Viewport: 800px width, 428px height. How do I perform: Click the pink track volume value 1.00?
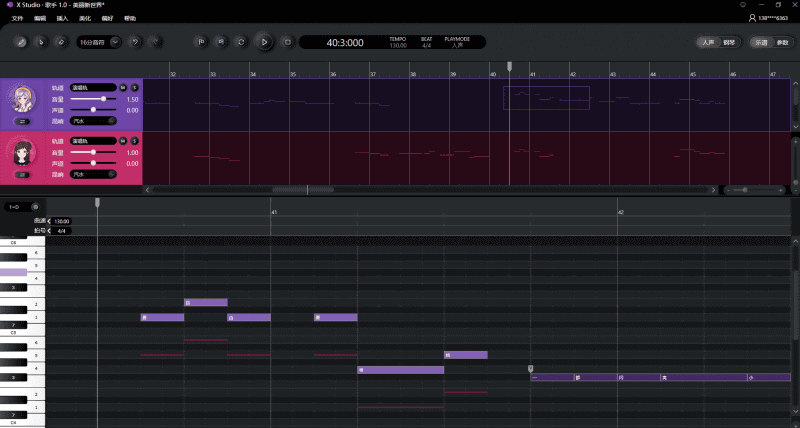132,153
